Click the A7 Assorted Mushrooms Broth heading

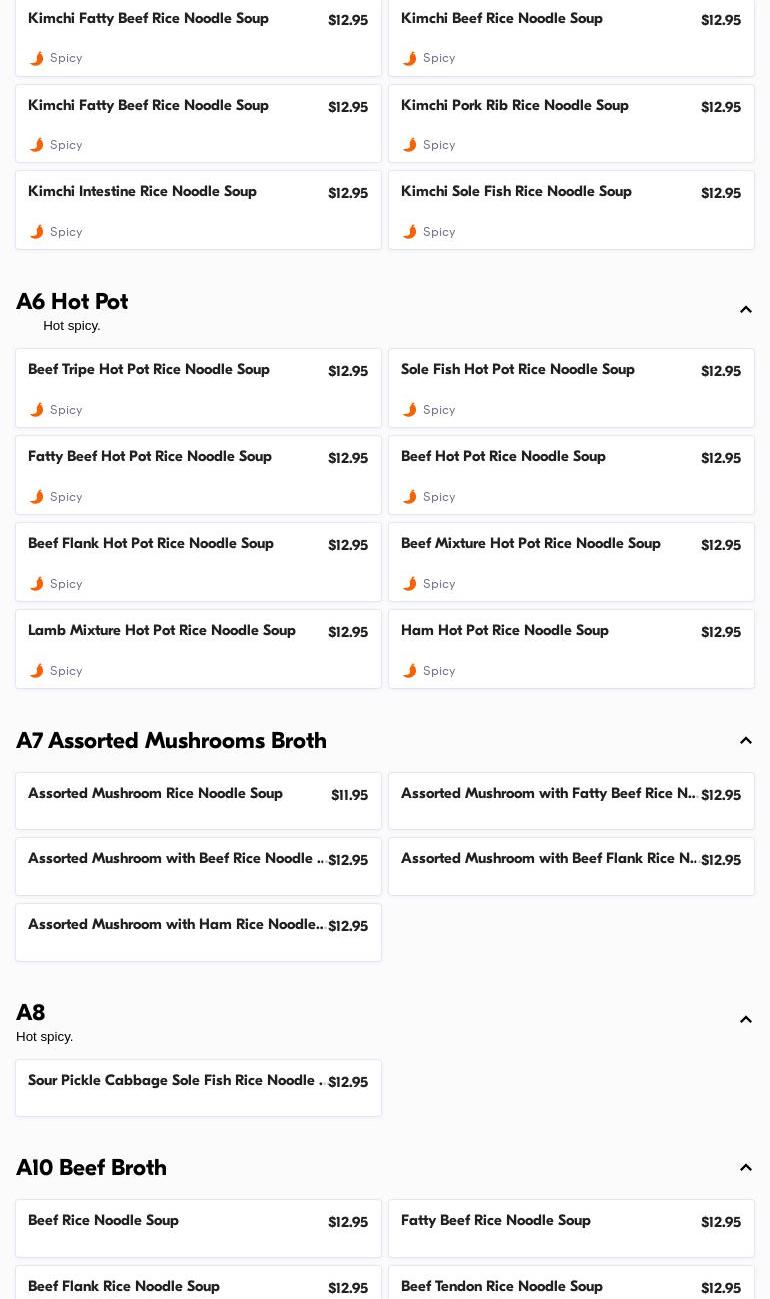pos(171,741)
